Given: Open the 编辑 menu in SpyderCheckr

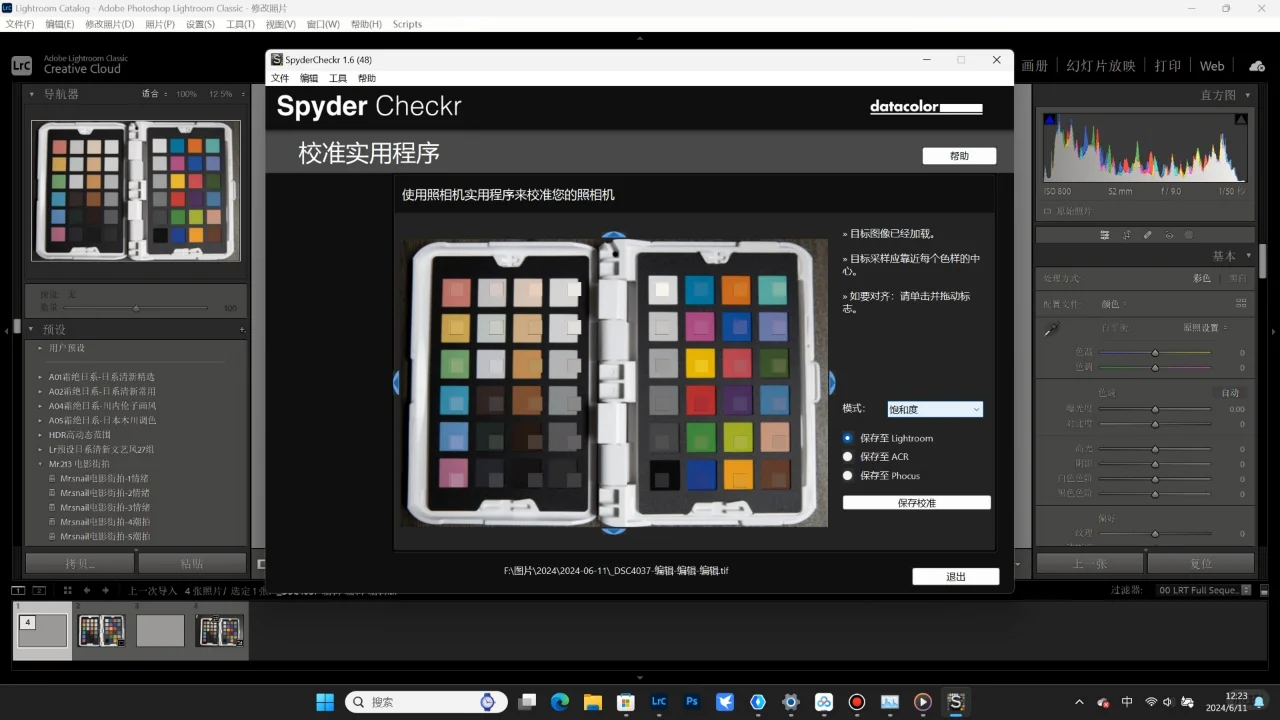Looking at the screenshot, I should (x=309, y=78).
